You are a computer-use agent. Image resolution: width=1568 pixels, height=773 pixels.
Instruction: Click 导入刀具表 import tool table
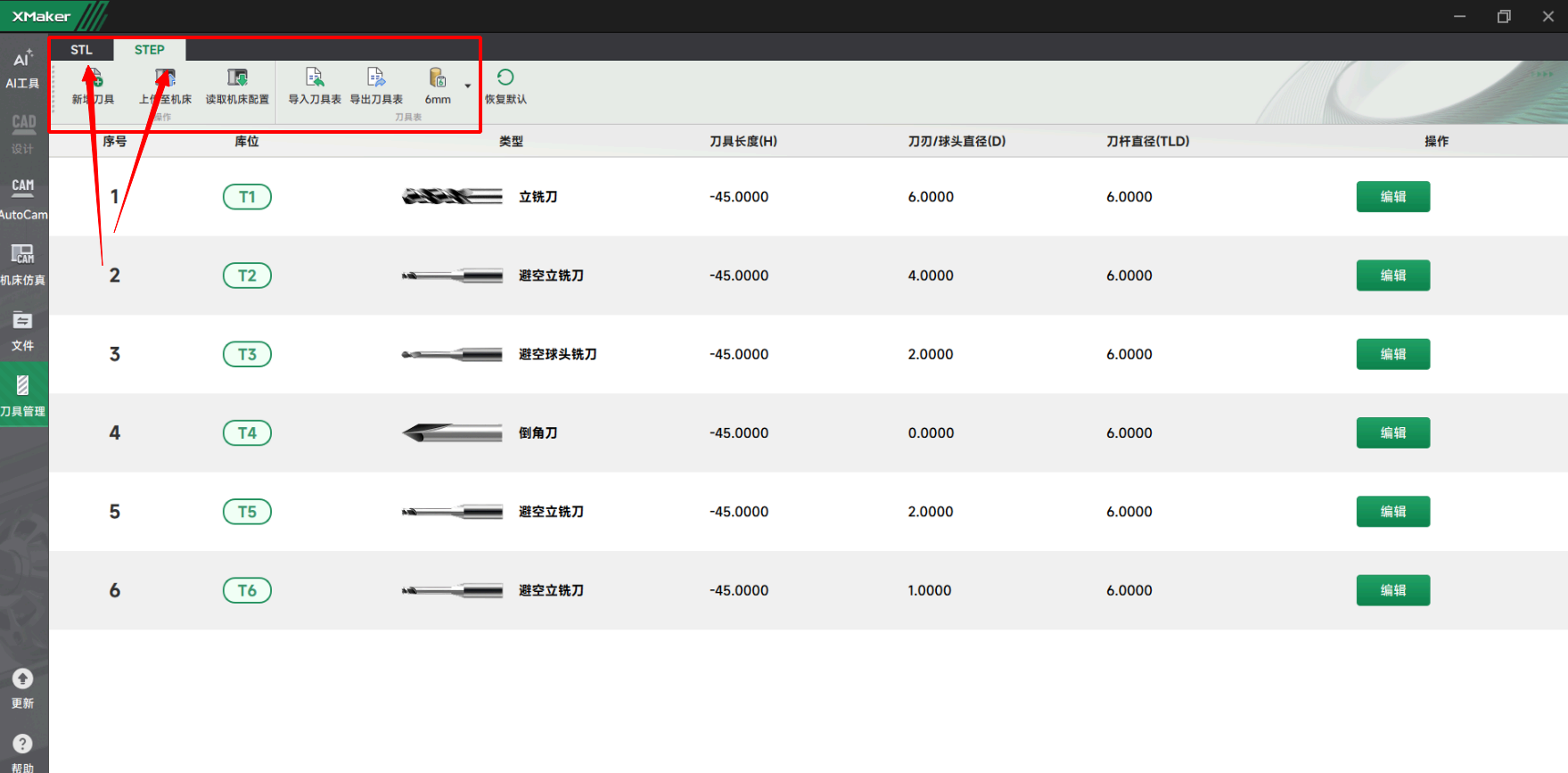(x=315, y=86)
